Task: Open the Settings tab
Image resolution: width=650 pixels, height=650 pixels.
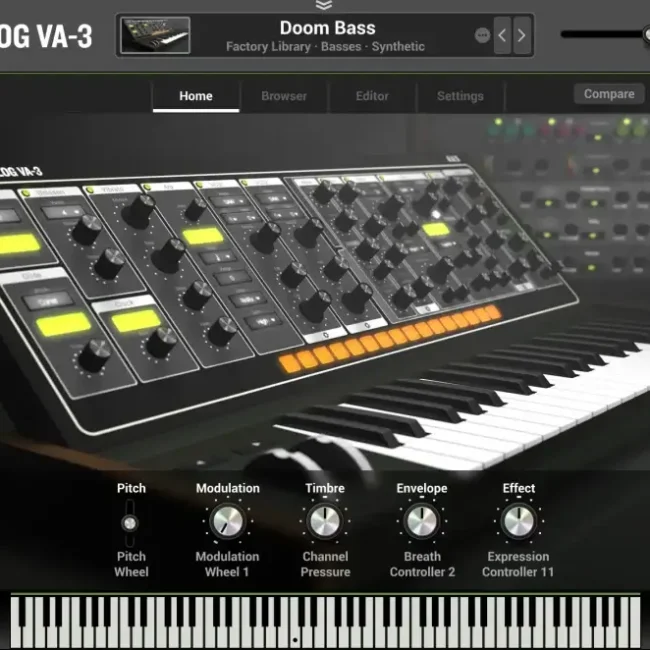Action: tap(460, 96)
